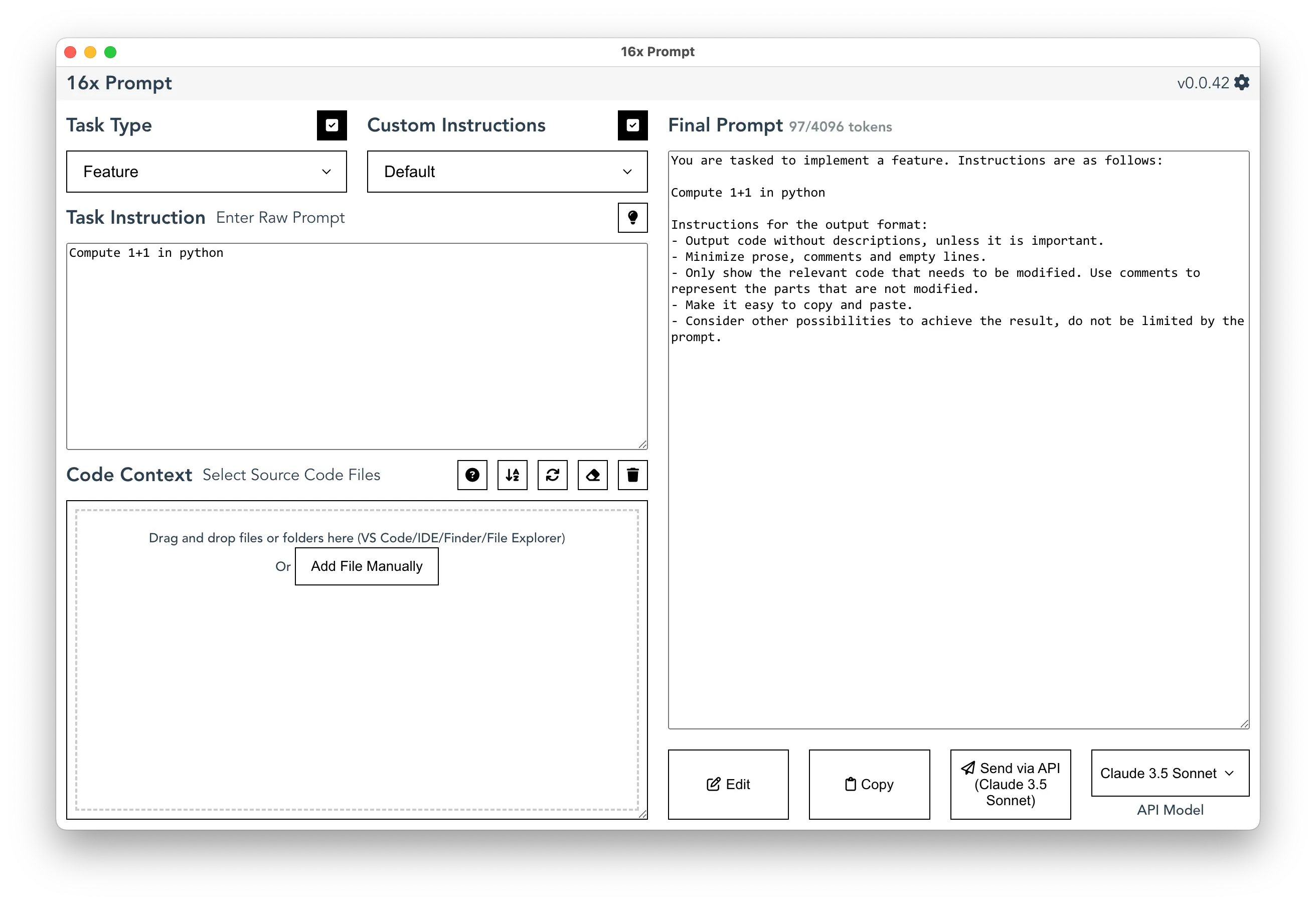
Task: Open Code Context help question-mark icon
Action: coord(472,475)
